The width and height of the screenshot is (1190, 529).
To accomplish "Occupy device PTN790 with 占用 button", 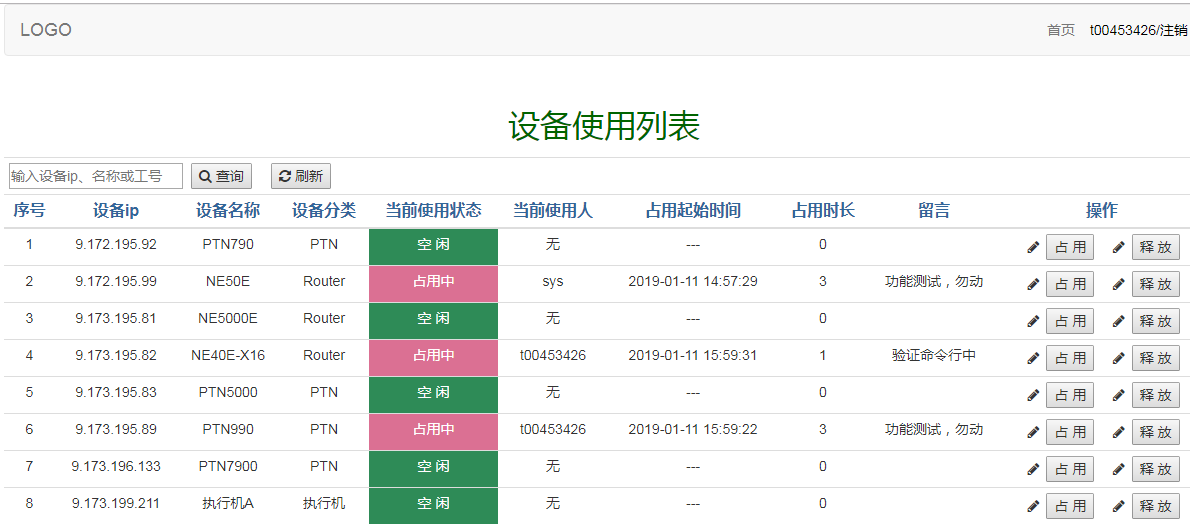I will 1070,247.
